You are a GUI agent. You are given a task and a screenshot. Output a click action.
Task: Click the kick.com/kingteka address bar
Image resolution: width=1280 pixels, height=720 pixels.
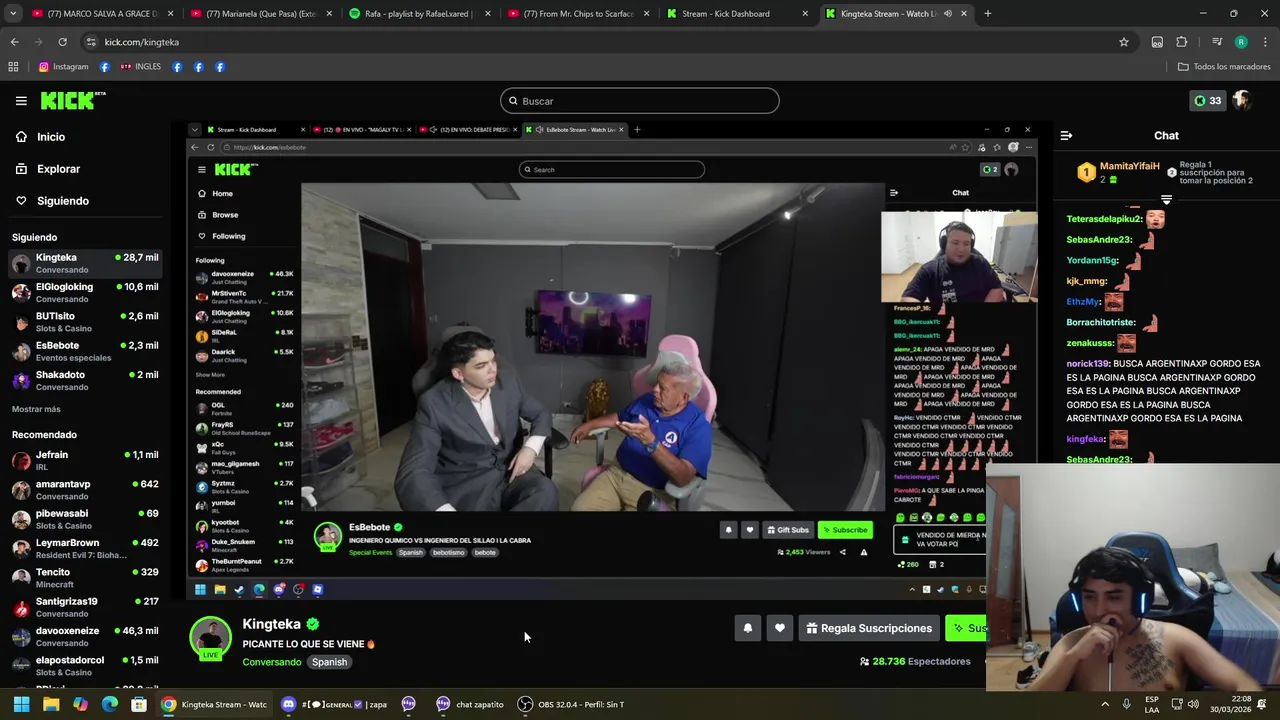[598, 42]
